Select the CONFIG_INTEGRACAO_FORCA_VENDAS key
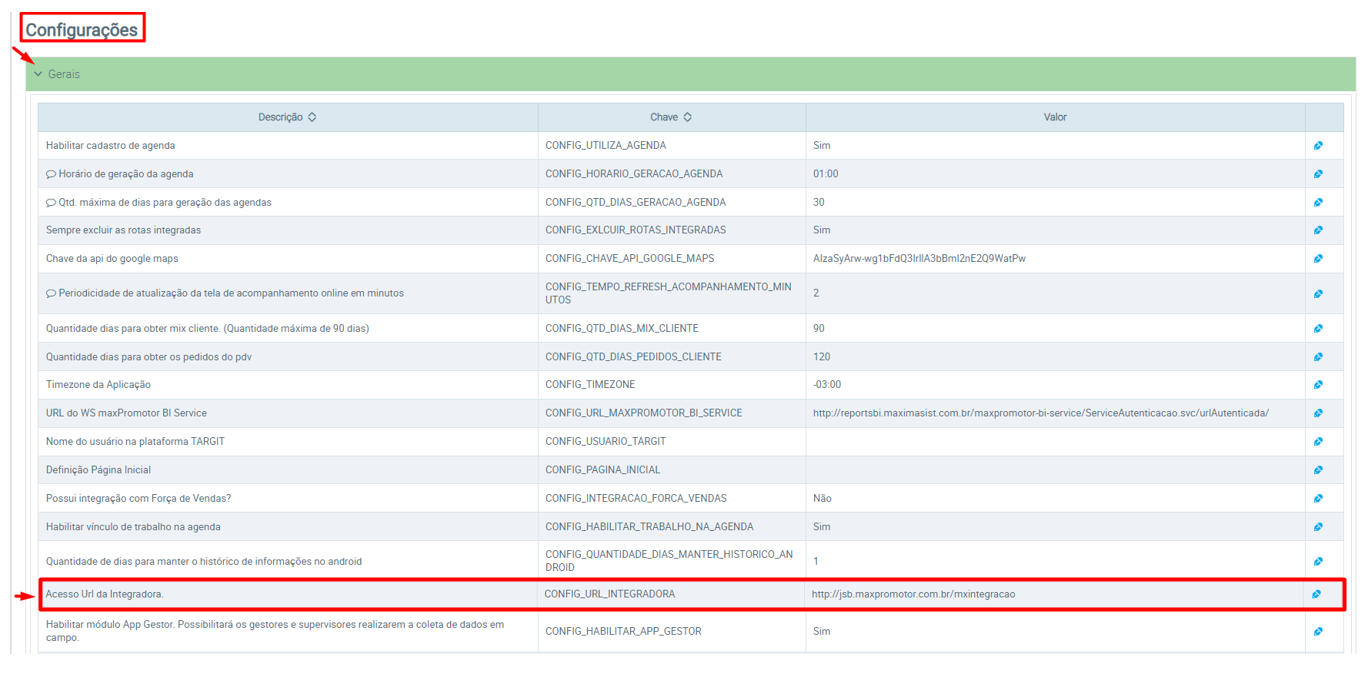The width and height of the screenshot is (1372, 674). [636, 498]
